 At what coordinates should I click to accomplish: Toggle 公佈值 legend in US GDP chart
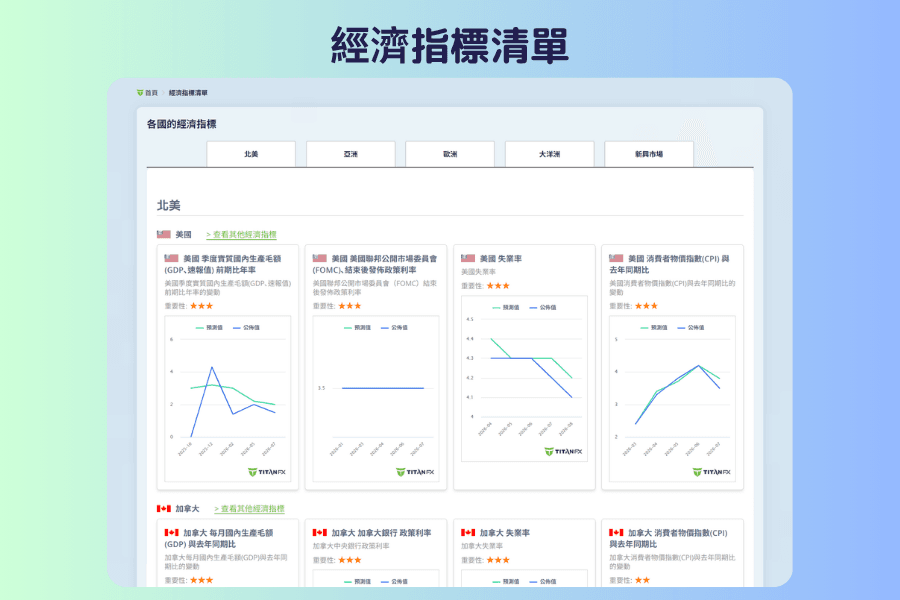tap(246, 328)
